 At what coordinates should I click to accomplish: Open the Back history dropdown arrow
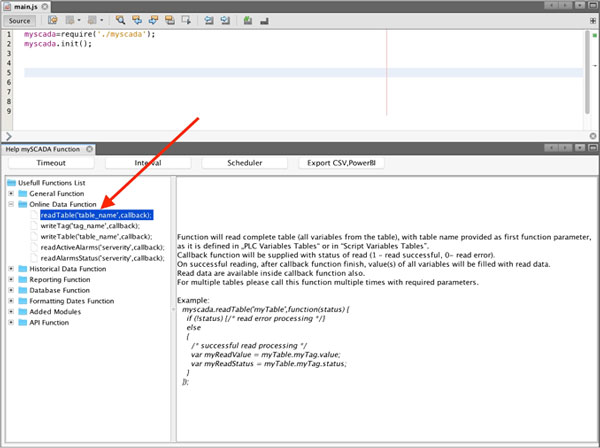coord(79,20)
